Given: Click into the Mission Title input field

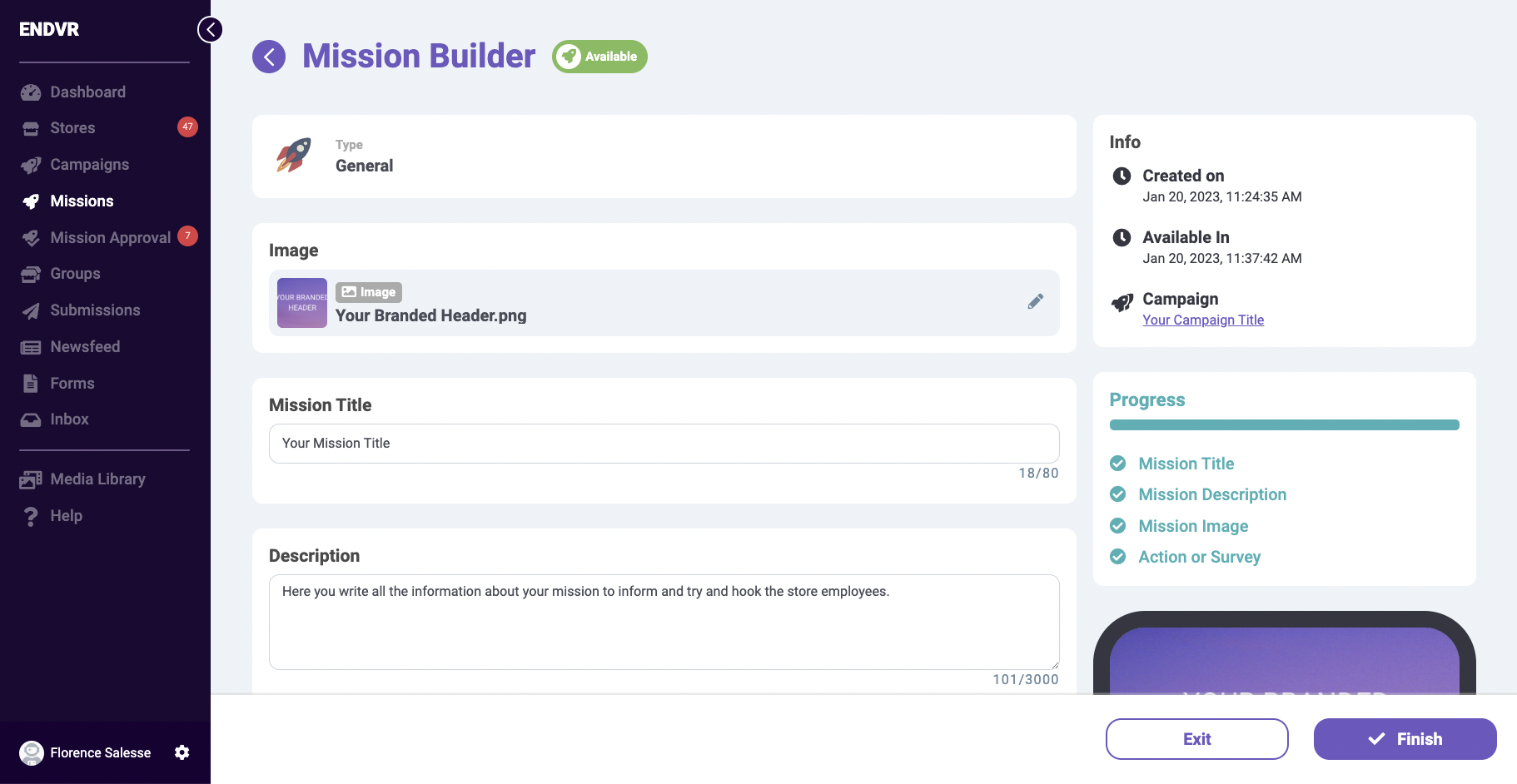Looking at the screenshot, I should coord(664,444).
